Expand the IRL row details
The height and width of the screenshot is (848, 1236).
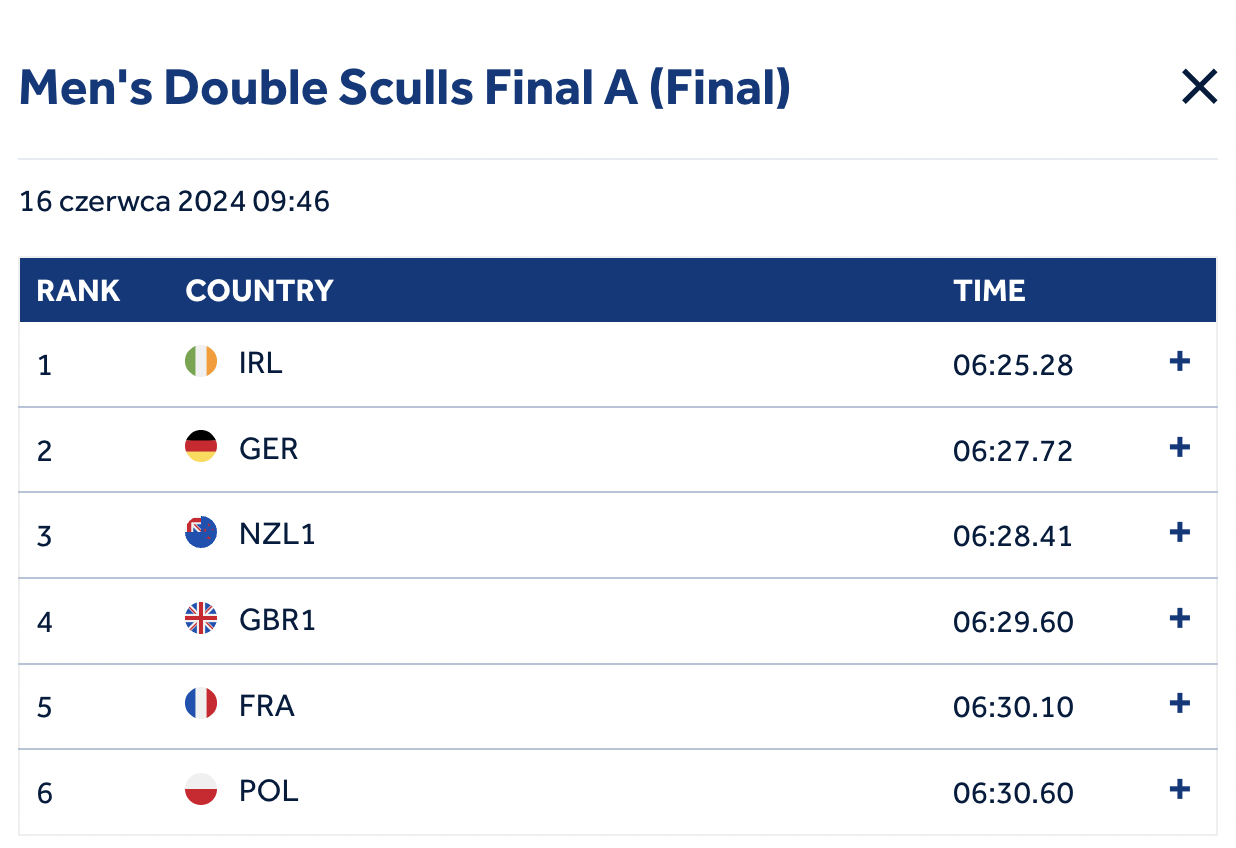click(x=1180, y=362)
